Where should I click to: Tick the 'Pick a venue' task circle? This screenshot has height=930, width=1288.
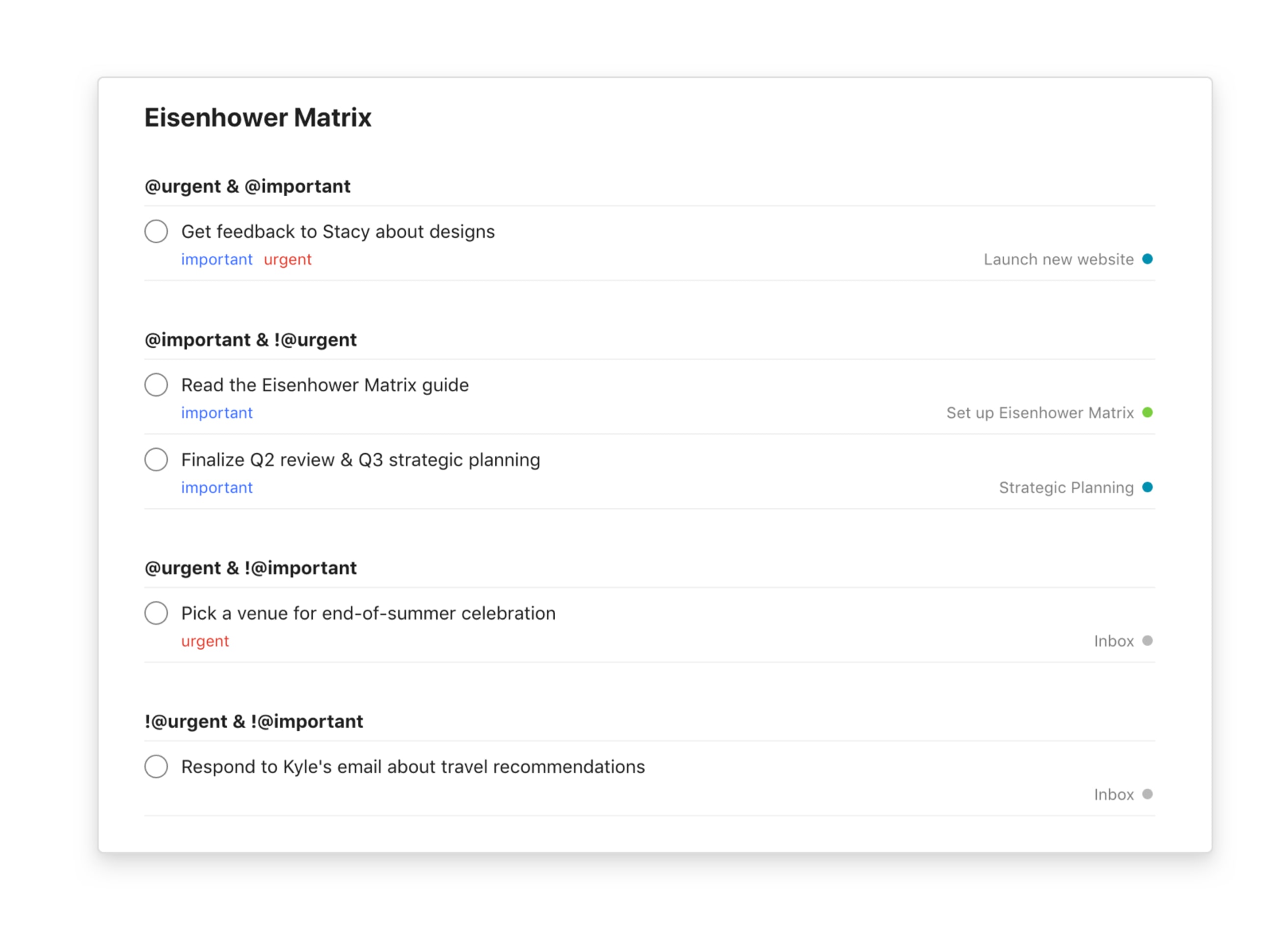point(156,613)
